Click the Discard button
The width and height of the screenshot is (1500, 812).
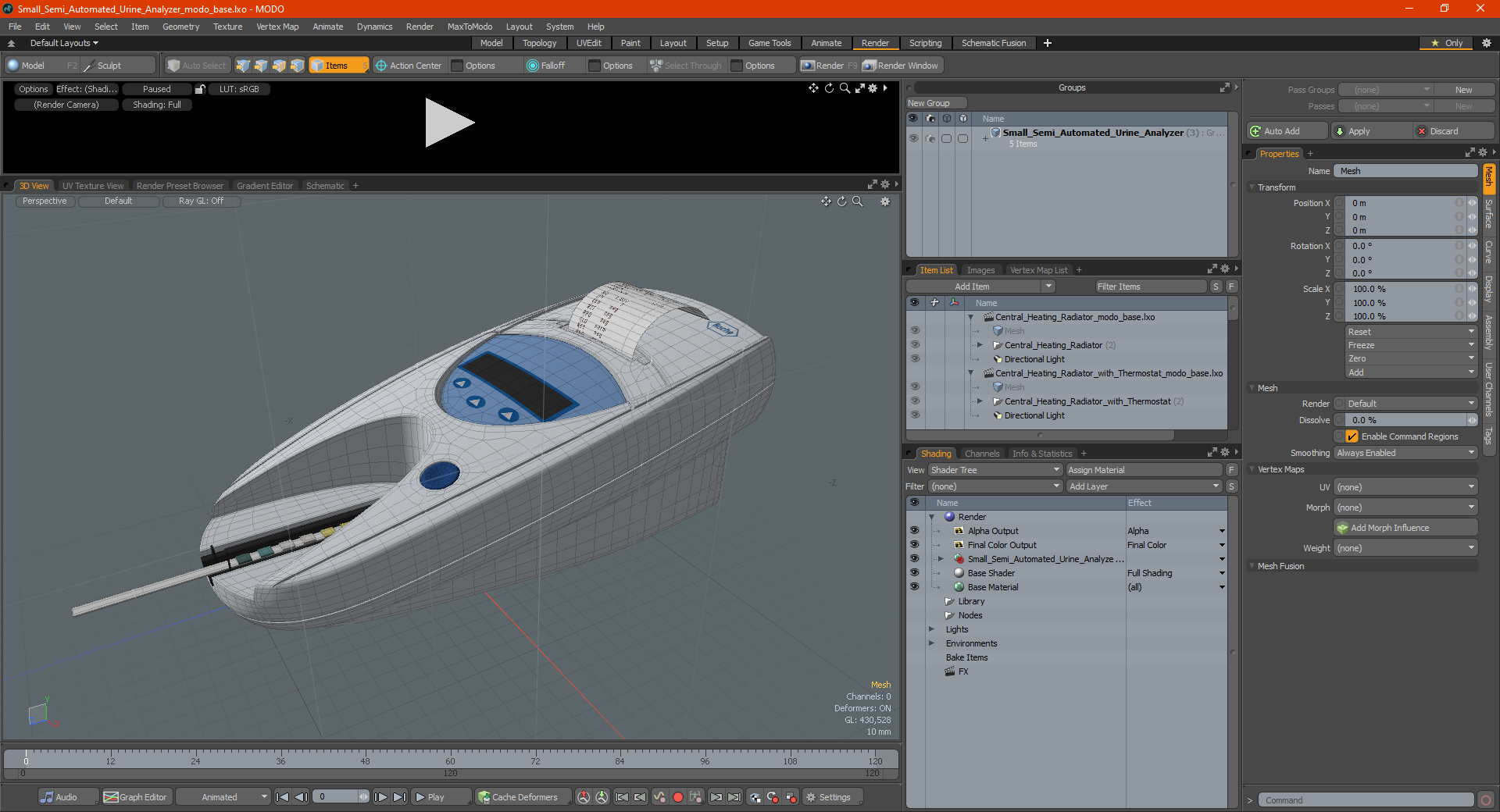point(1454,131)
